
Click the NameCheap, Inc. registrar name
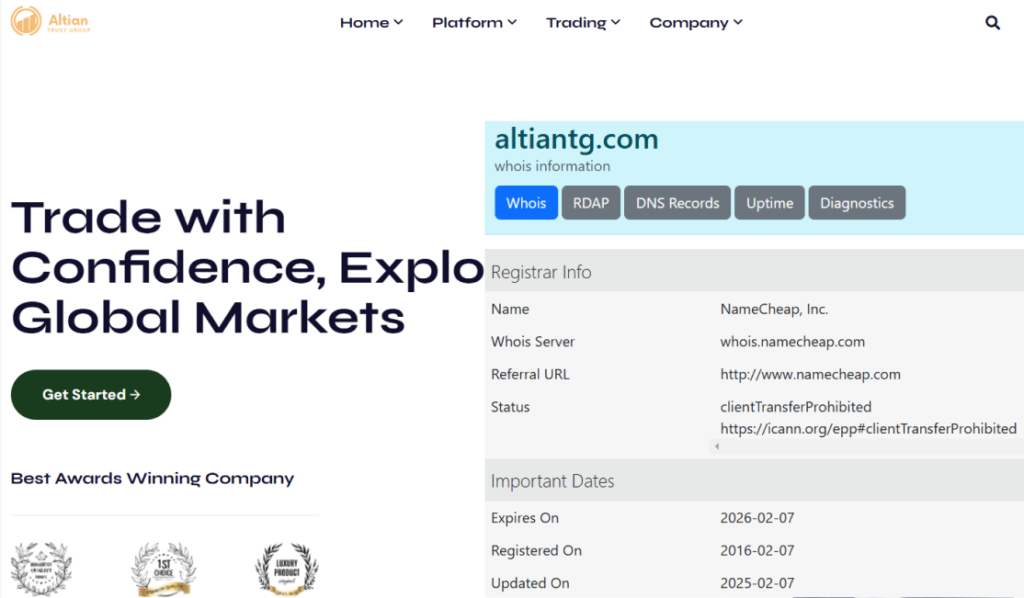point(774,309)
